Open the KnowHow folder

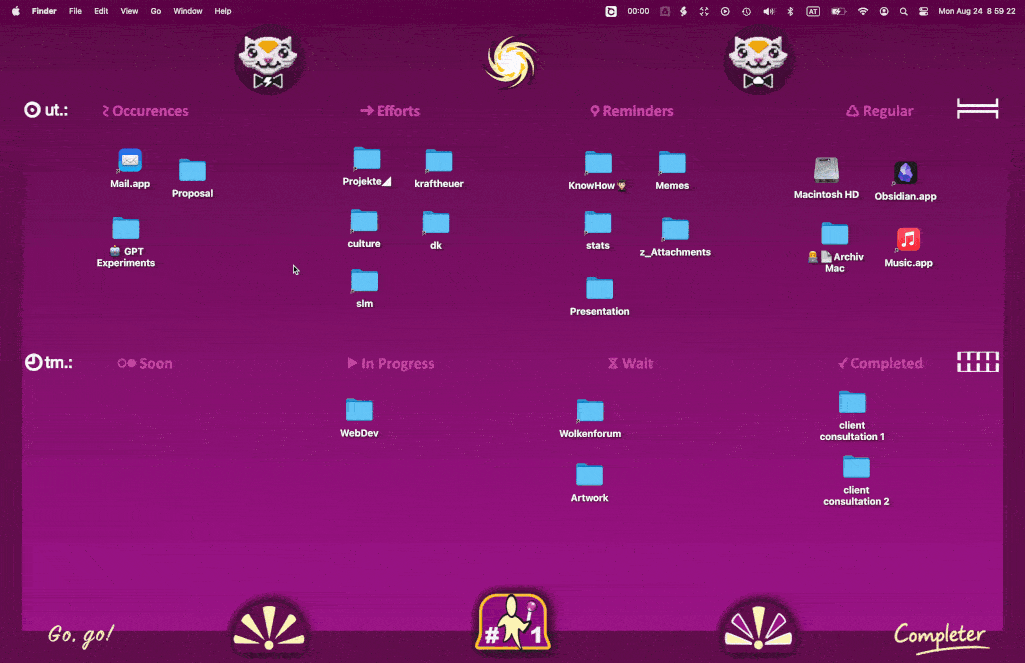pyautogui.click(x=598, y=162)
